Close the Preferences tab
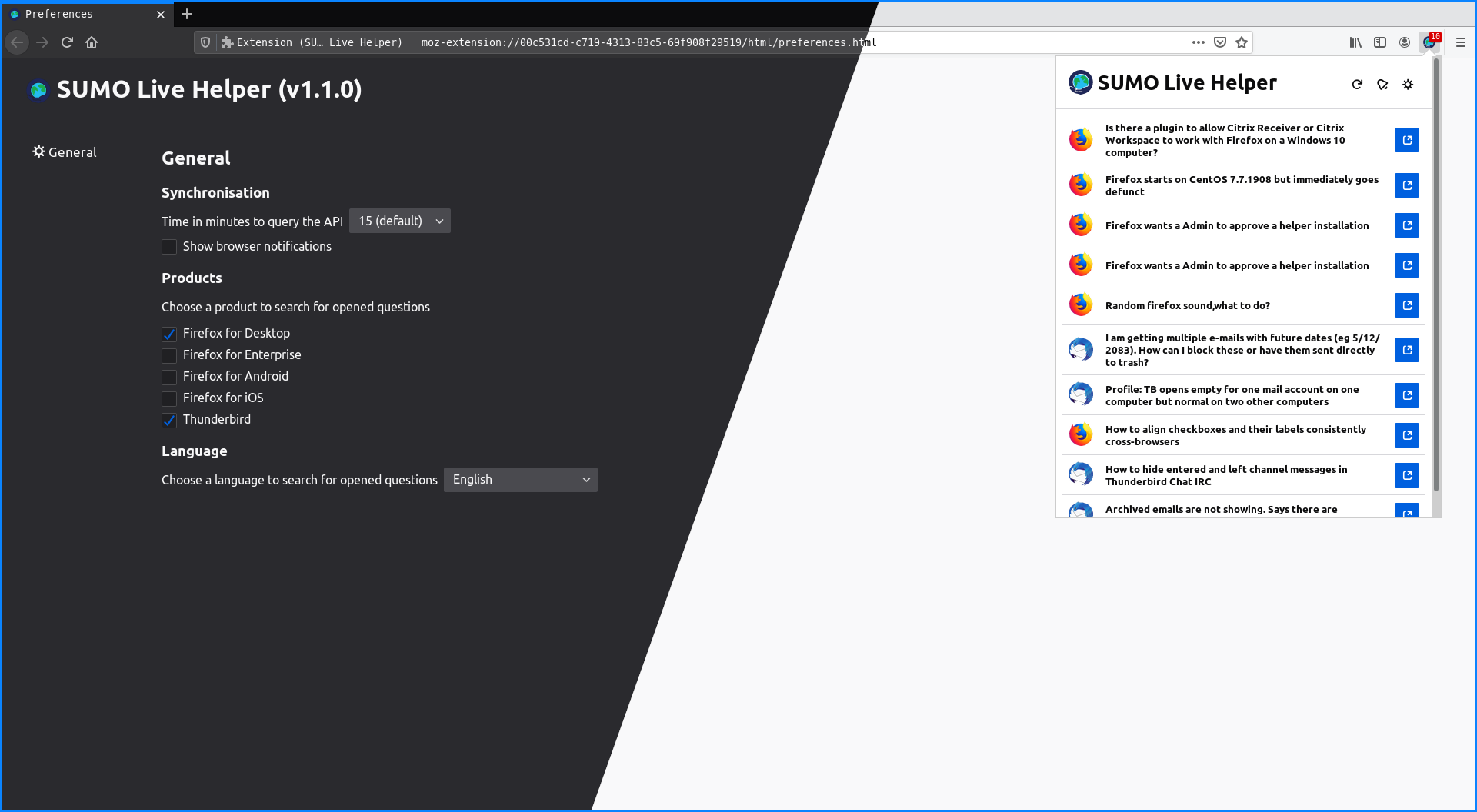 (160, 14)
